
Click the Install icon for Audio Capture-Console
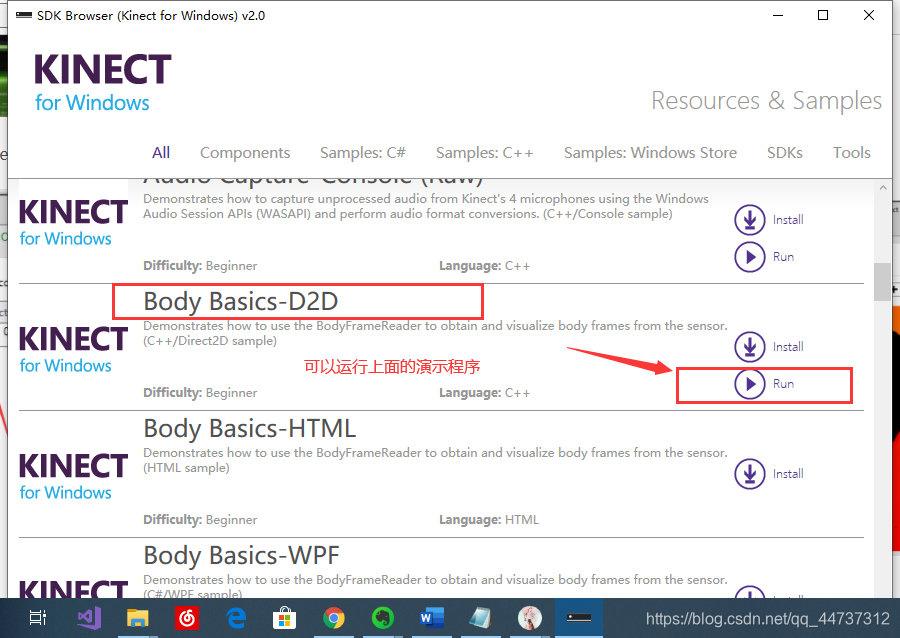750,220
